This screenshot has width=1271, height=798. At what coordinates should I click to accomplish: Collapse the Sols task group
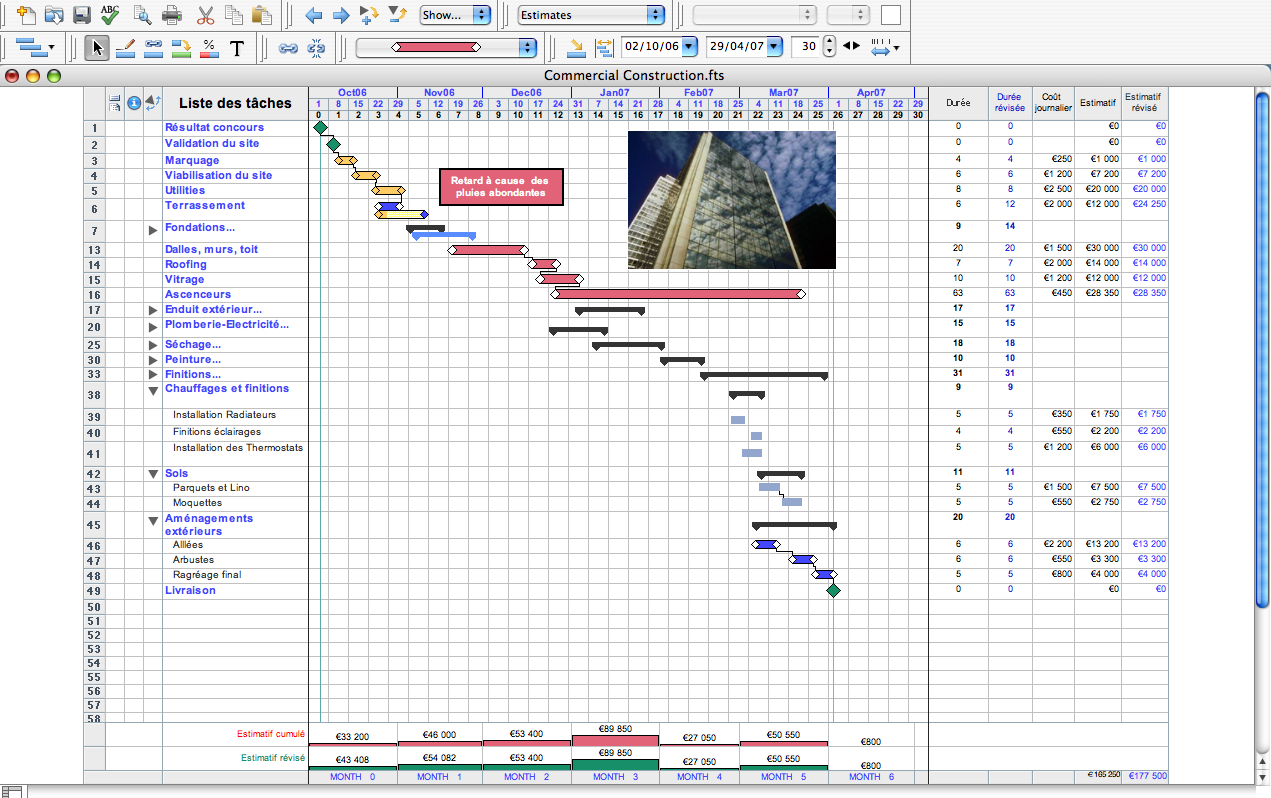tap(153, 474)
